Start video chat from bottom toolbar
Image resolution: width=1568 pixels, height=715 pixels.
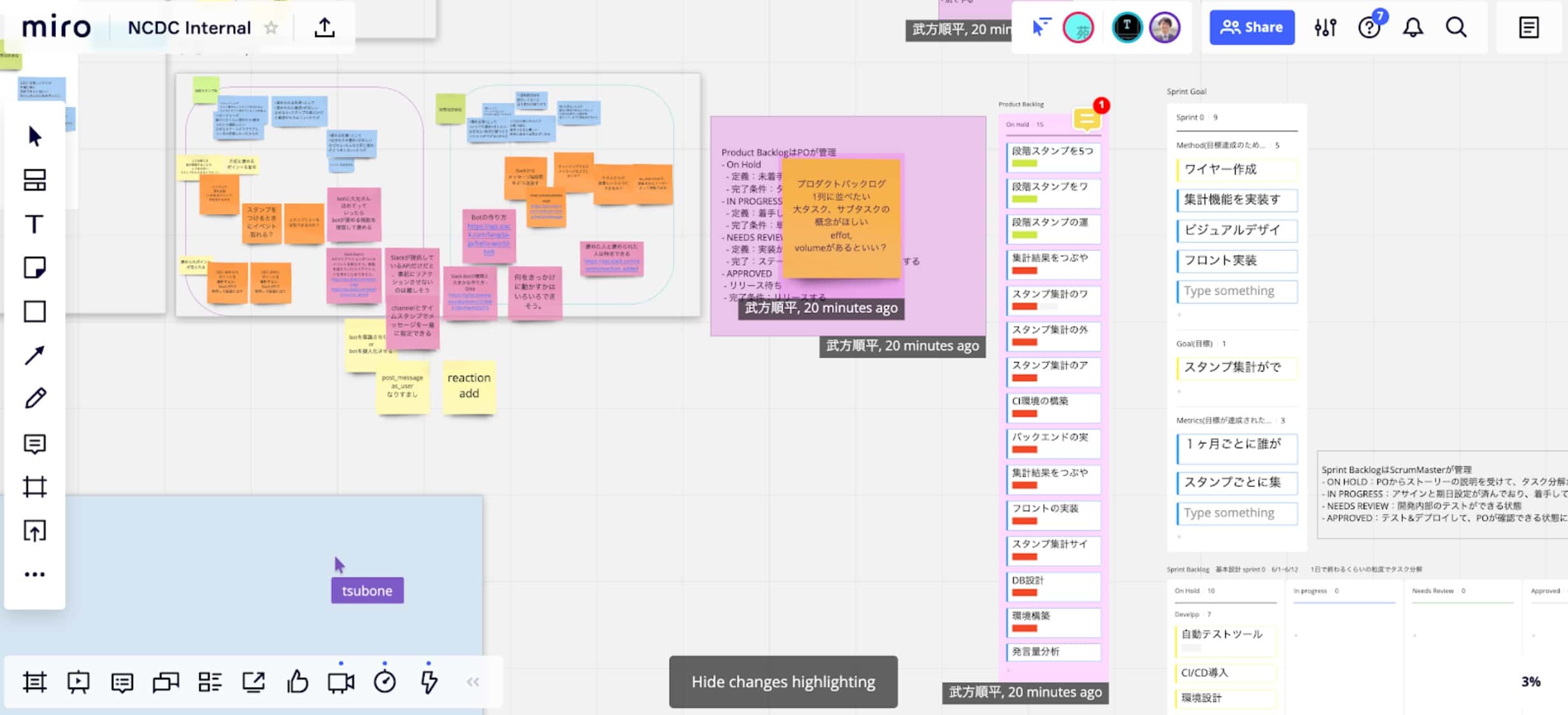click(341, 682)
